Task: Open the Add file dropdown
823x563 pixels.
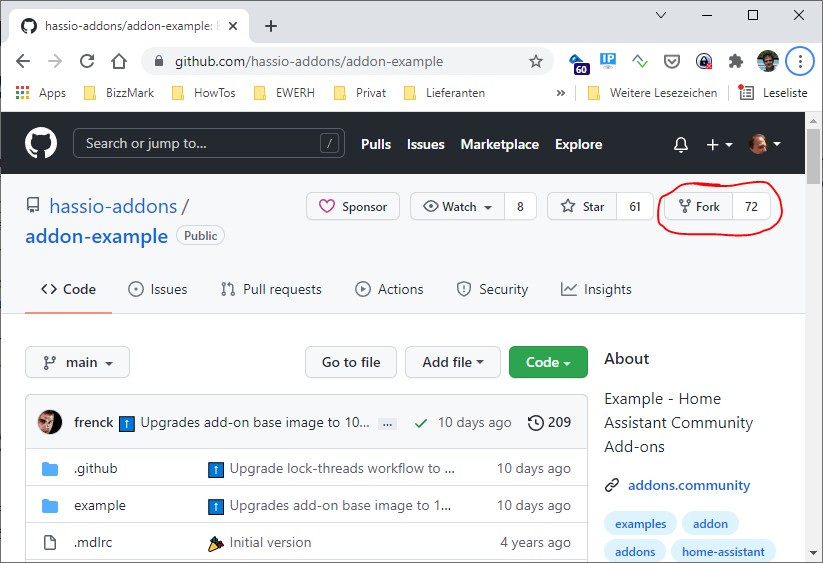Action: [452, 362]
